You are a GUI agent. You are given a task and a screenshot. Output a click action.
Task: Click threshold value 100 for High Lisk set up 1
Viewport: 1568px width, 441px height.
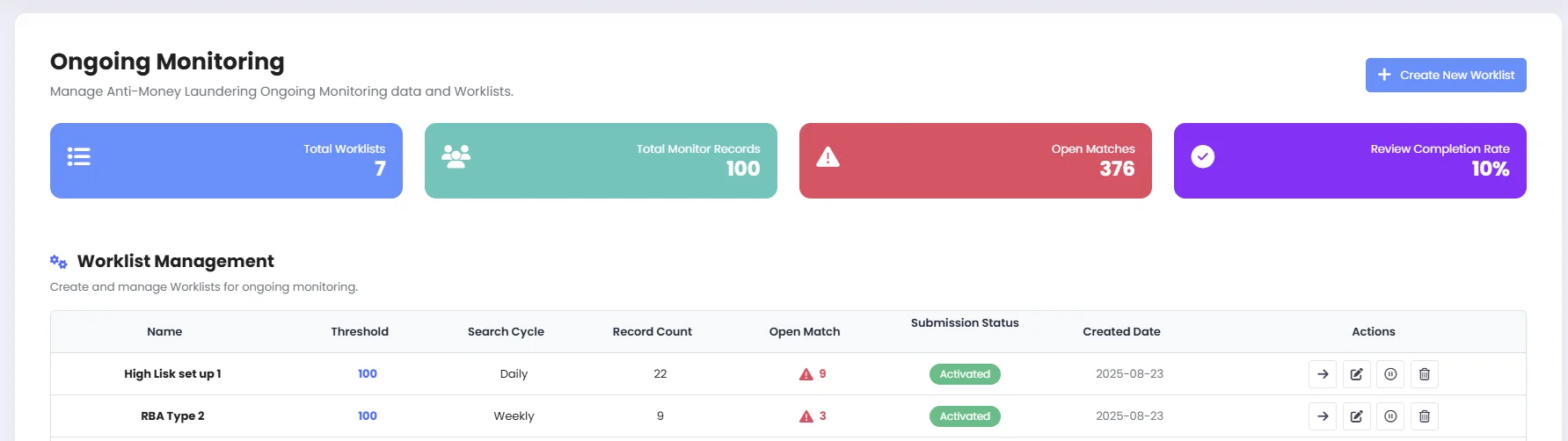coord(368,374)
